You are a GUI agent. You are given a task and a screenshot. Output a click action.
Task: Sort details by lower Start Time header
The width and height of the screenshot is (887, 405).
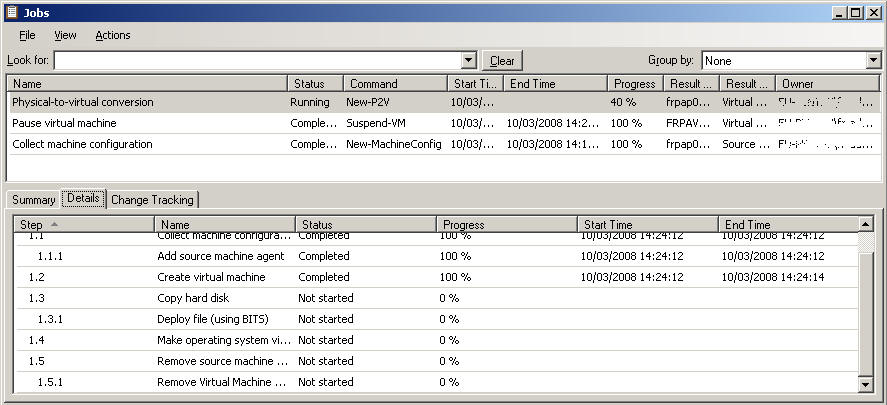coord(648,225)
